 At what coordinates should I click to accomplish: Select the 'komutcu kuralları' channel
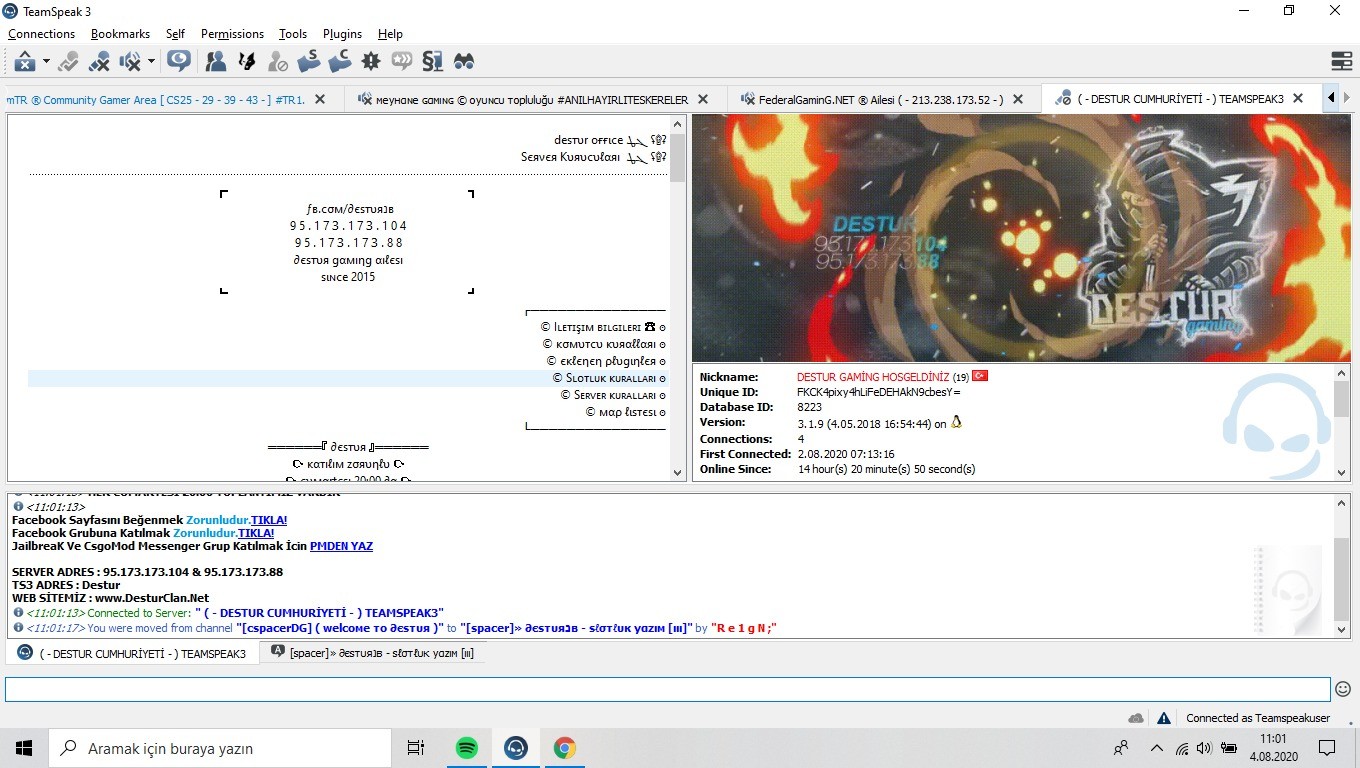pos(604,344)
